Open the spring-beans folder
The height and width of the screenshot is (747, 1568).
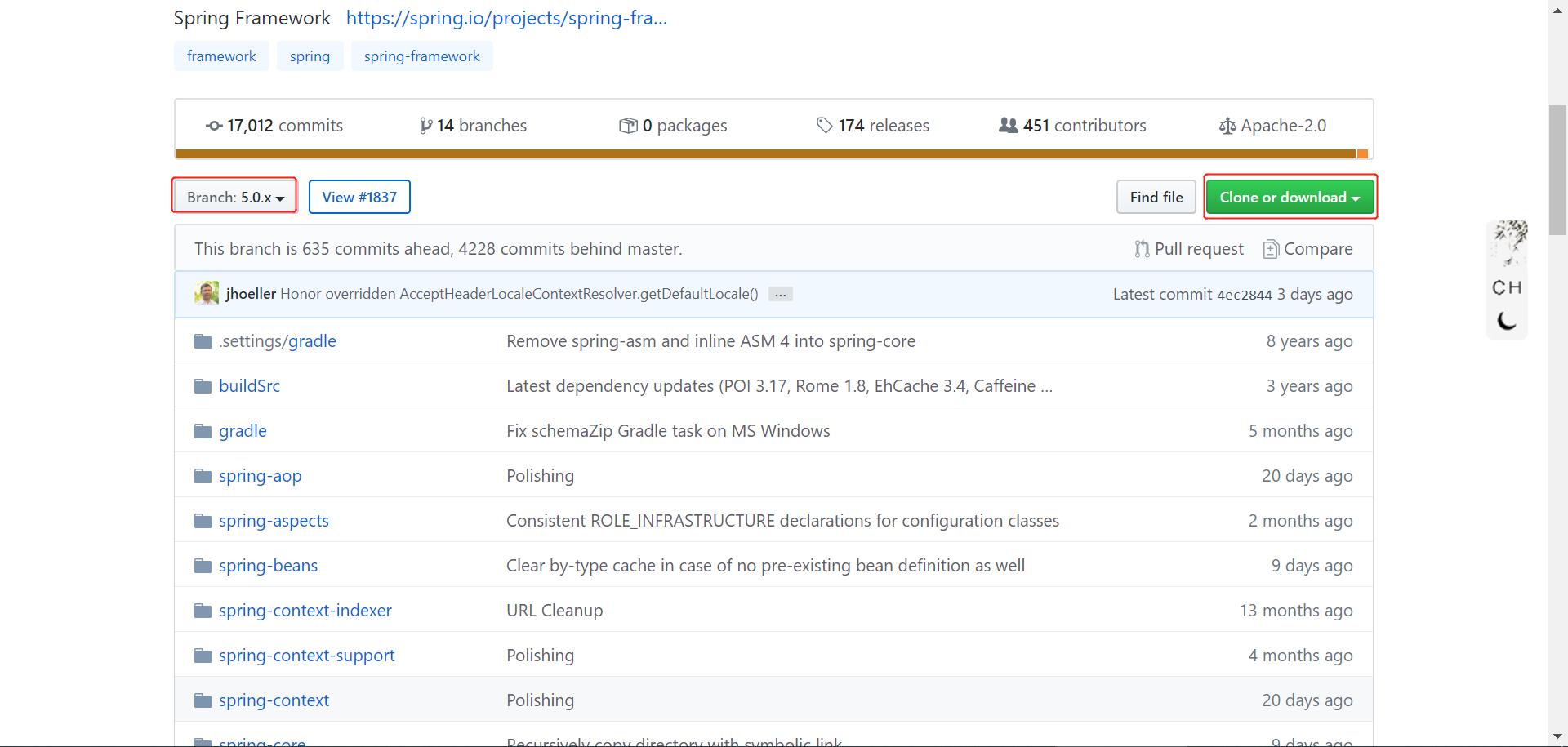pyautogui.click(x=268, y=566)
